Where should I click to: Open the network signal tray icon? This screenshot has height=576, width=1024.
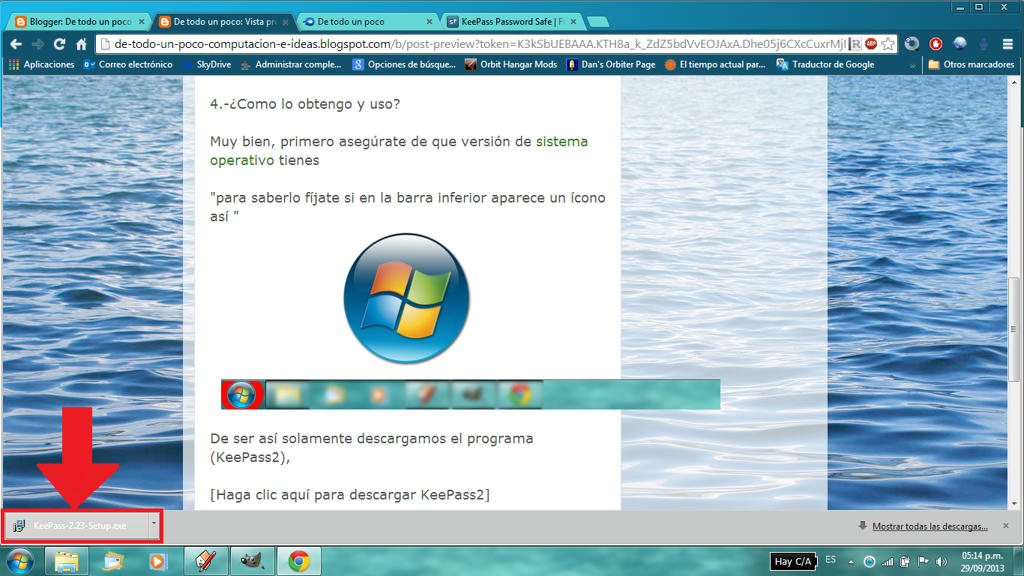888,562
